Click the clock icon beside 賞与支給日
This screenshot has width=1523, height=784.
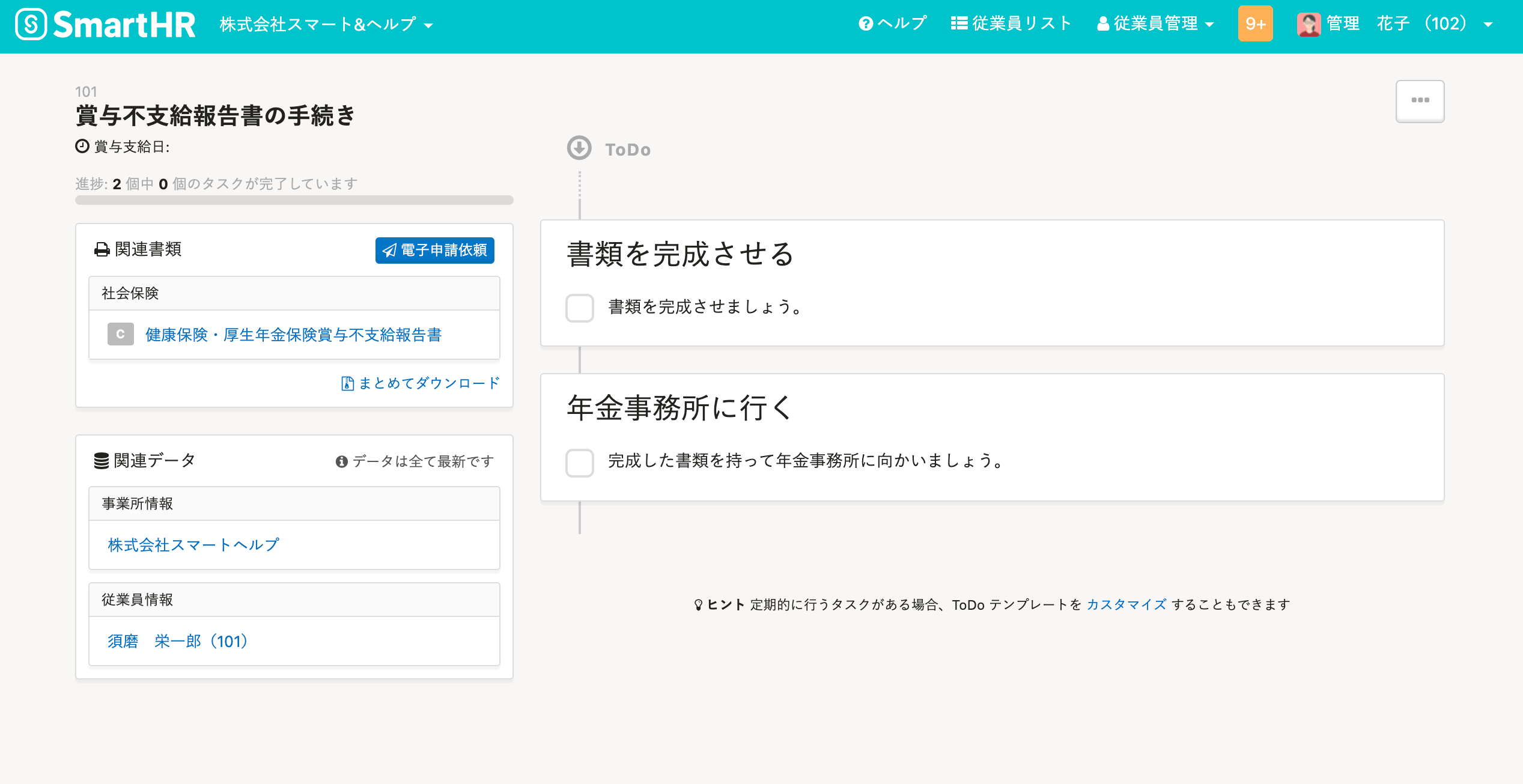pyautogui.click(x=82, y=146)
